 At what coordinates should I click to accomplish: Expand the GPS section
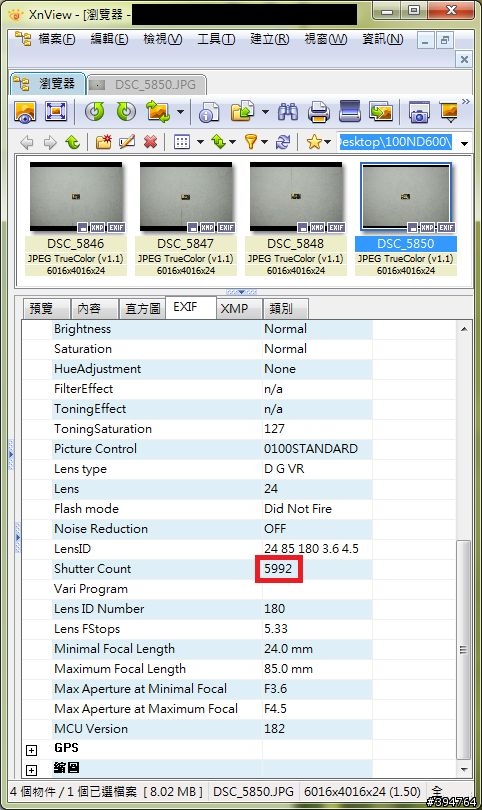[x=32, y=750]
